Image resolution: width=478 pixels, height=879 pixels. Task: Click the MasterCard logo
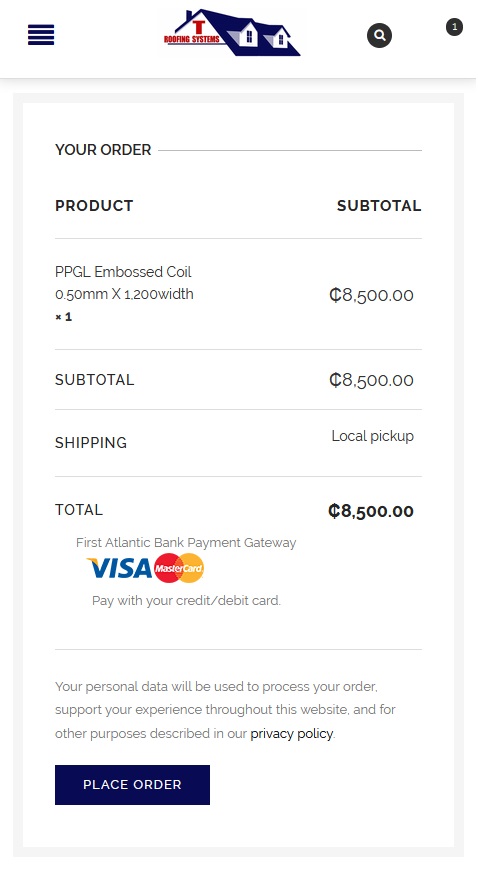179,568
